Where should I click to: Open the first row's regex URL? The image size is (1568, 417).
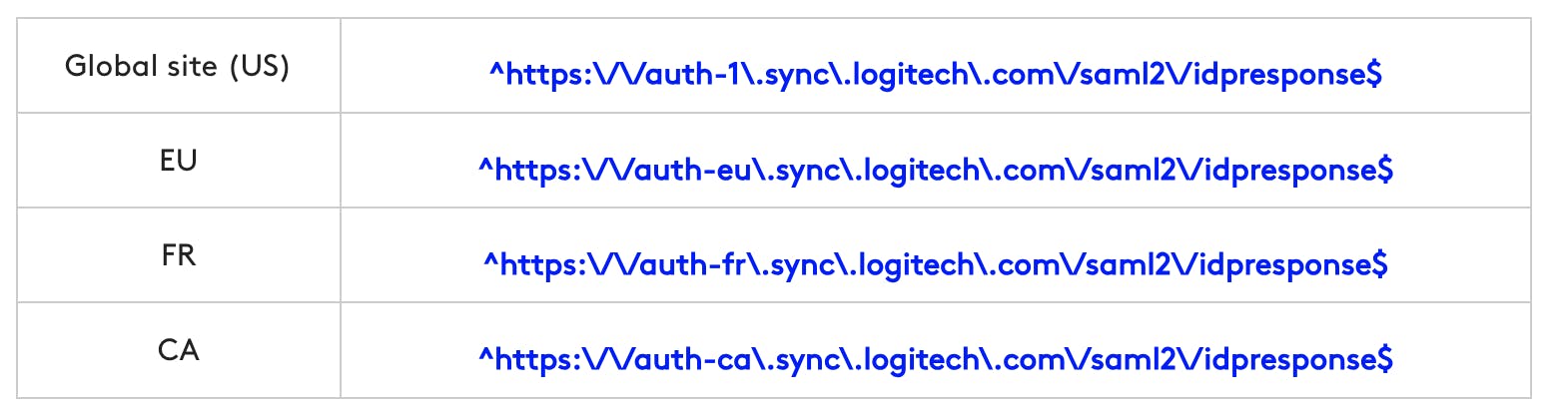tap(935, 74)
